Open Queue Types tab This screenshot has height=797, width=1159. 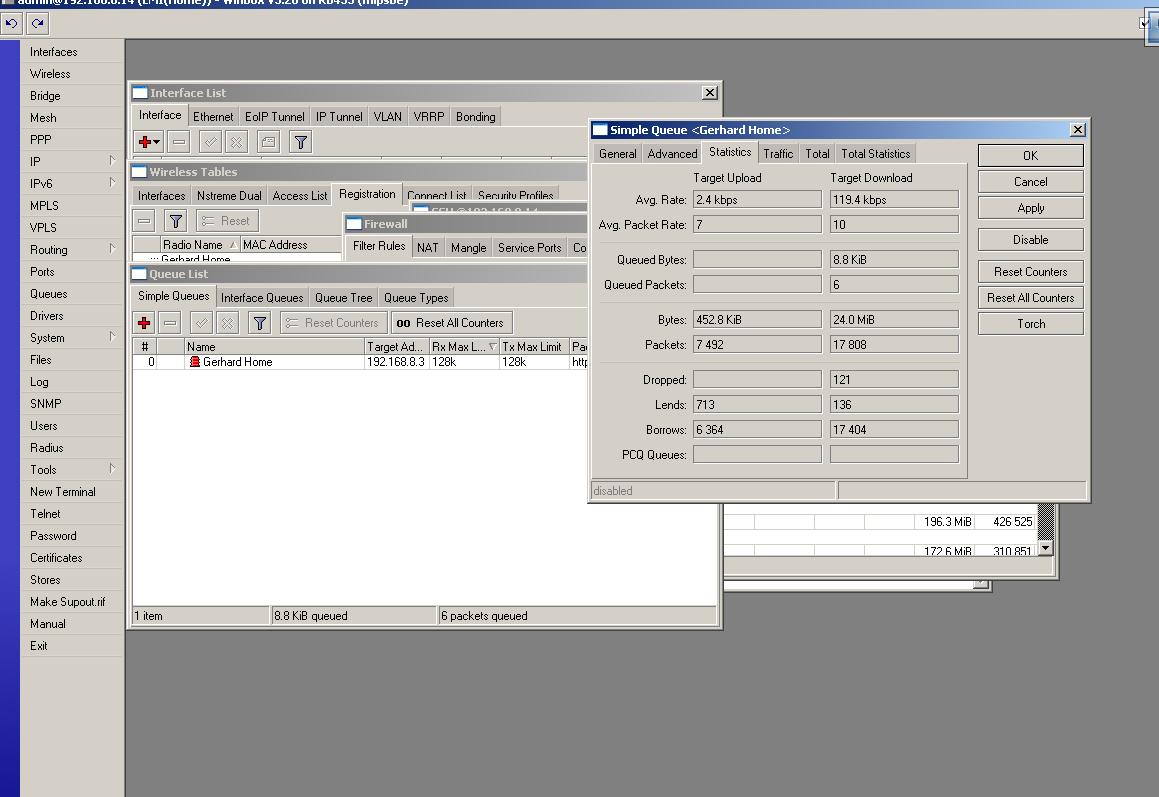(416, 298)
